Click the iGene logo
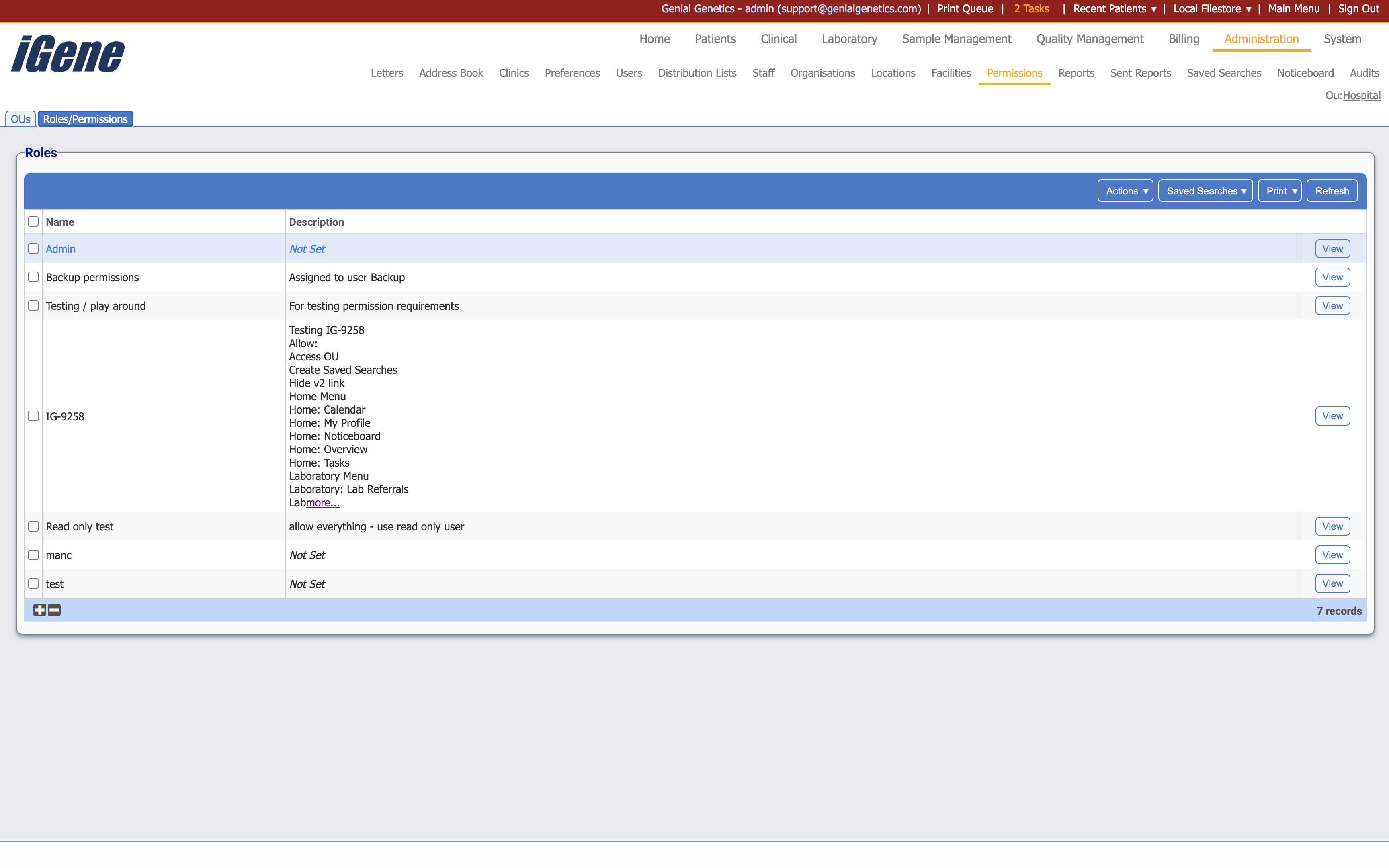Image resolution: width=1389 pixels, height=868 pixels. (67, 53)
